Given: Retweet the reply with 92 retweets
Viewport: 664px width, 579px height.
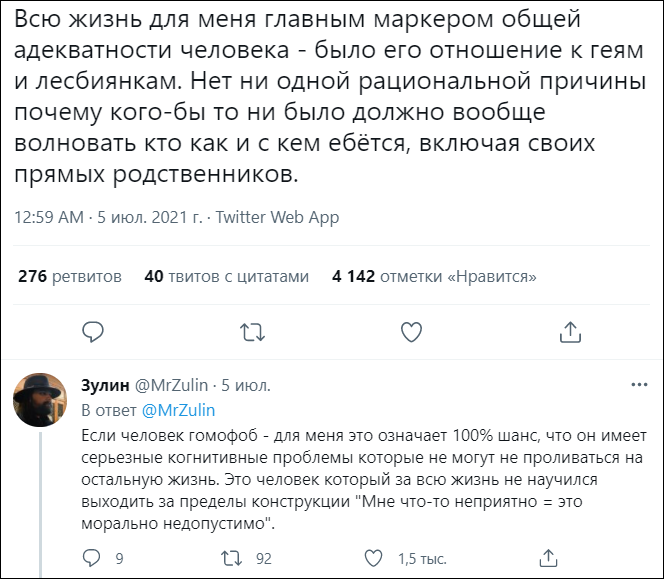Looking at the screenshot, I should point(231,558).
